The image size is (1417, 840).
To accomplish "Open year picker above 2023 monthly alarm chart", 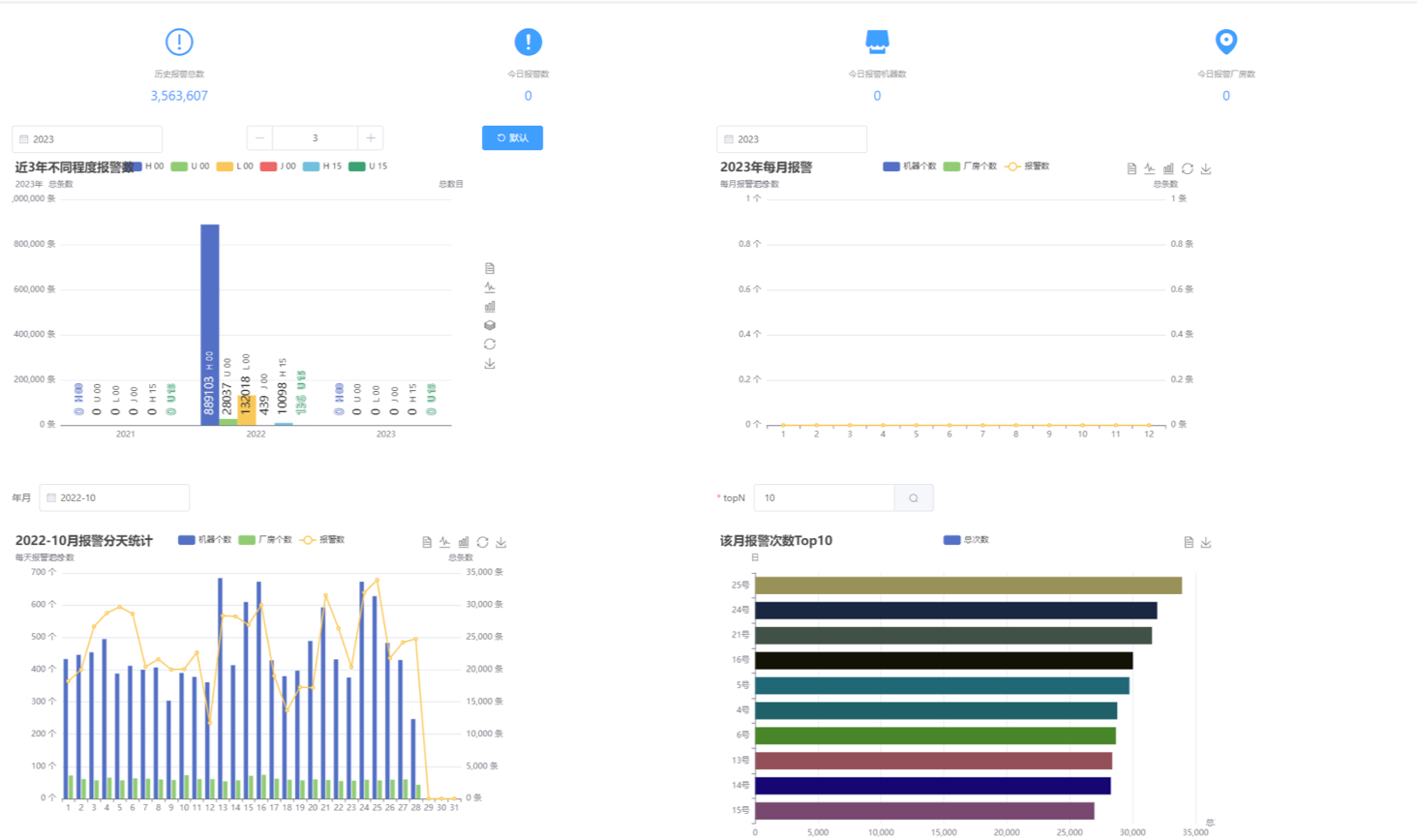I will point(792,138).
